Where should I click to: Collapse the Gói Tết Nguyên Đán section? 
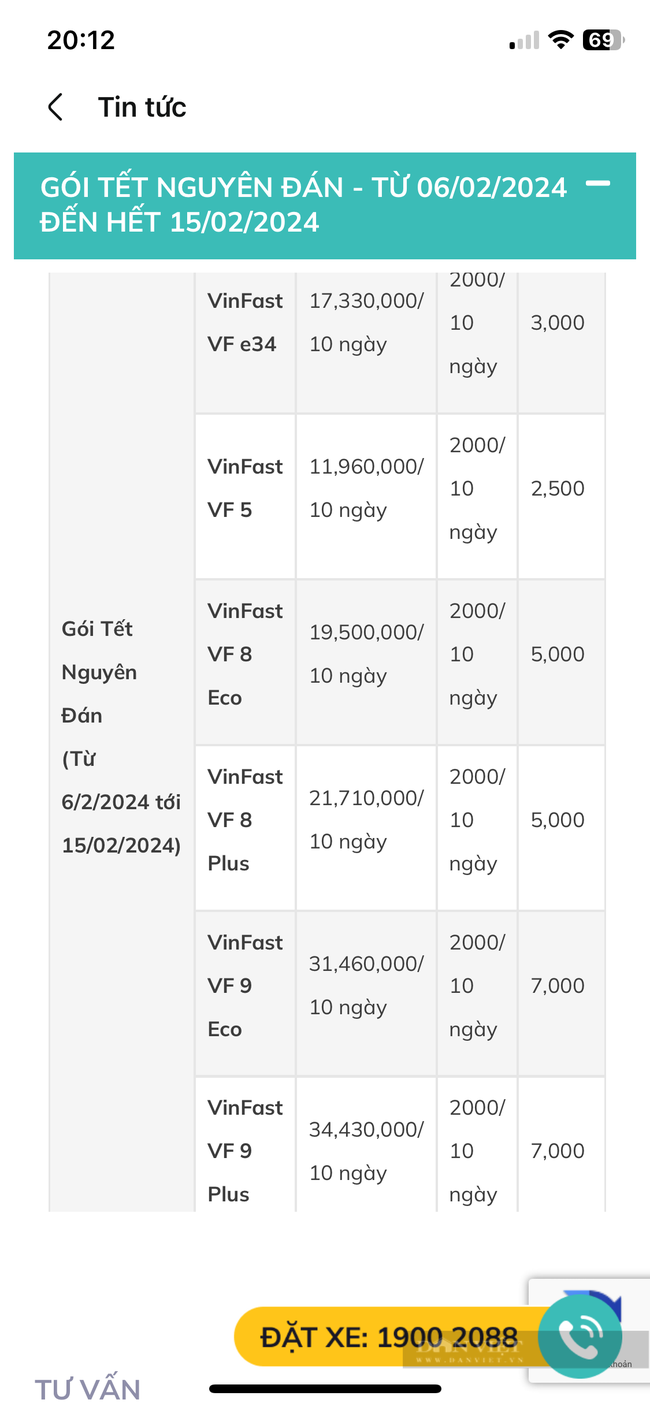tap(598, 183)
